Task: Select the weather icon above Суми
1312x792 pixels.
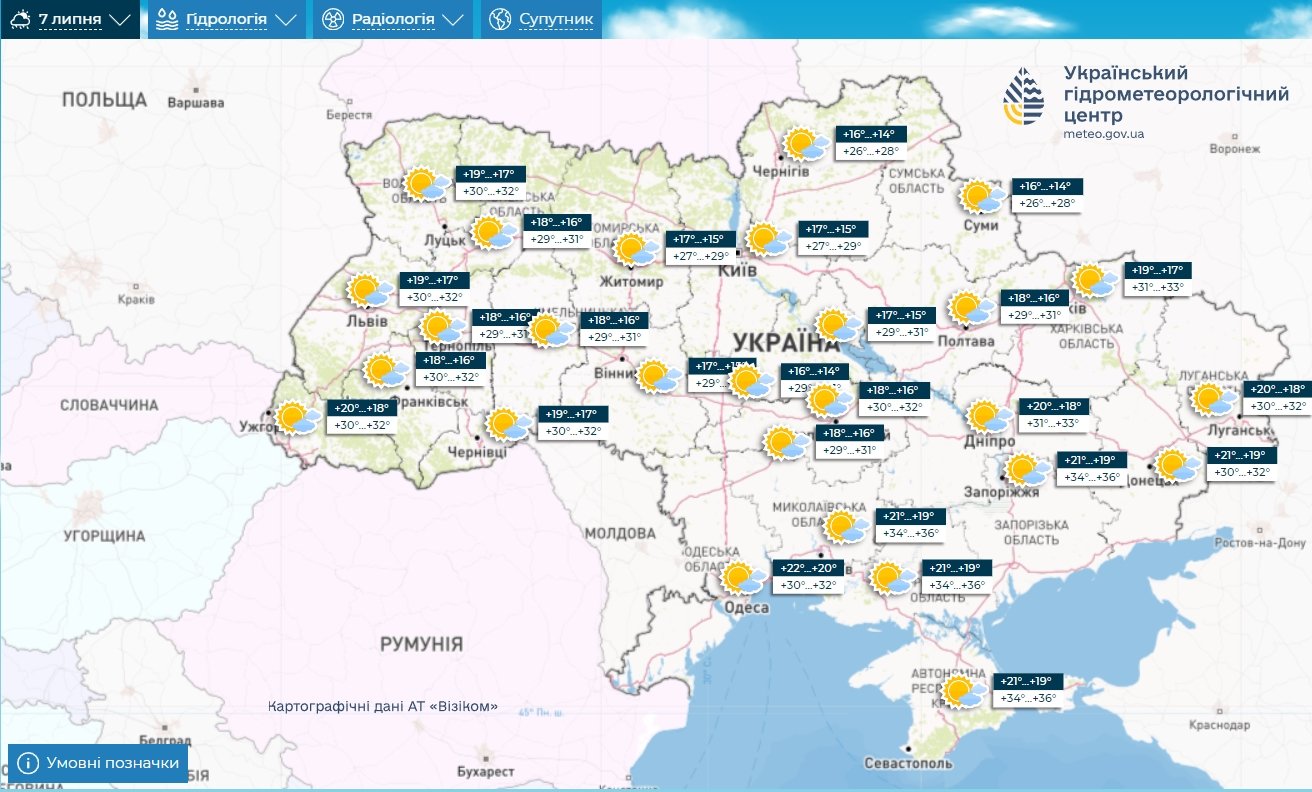Action: pyautogui.click(x=984, y=198)
